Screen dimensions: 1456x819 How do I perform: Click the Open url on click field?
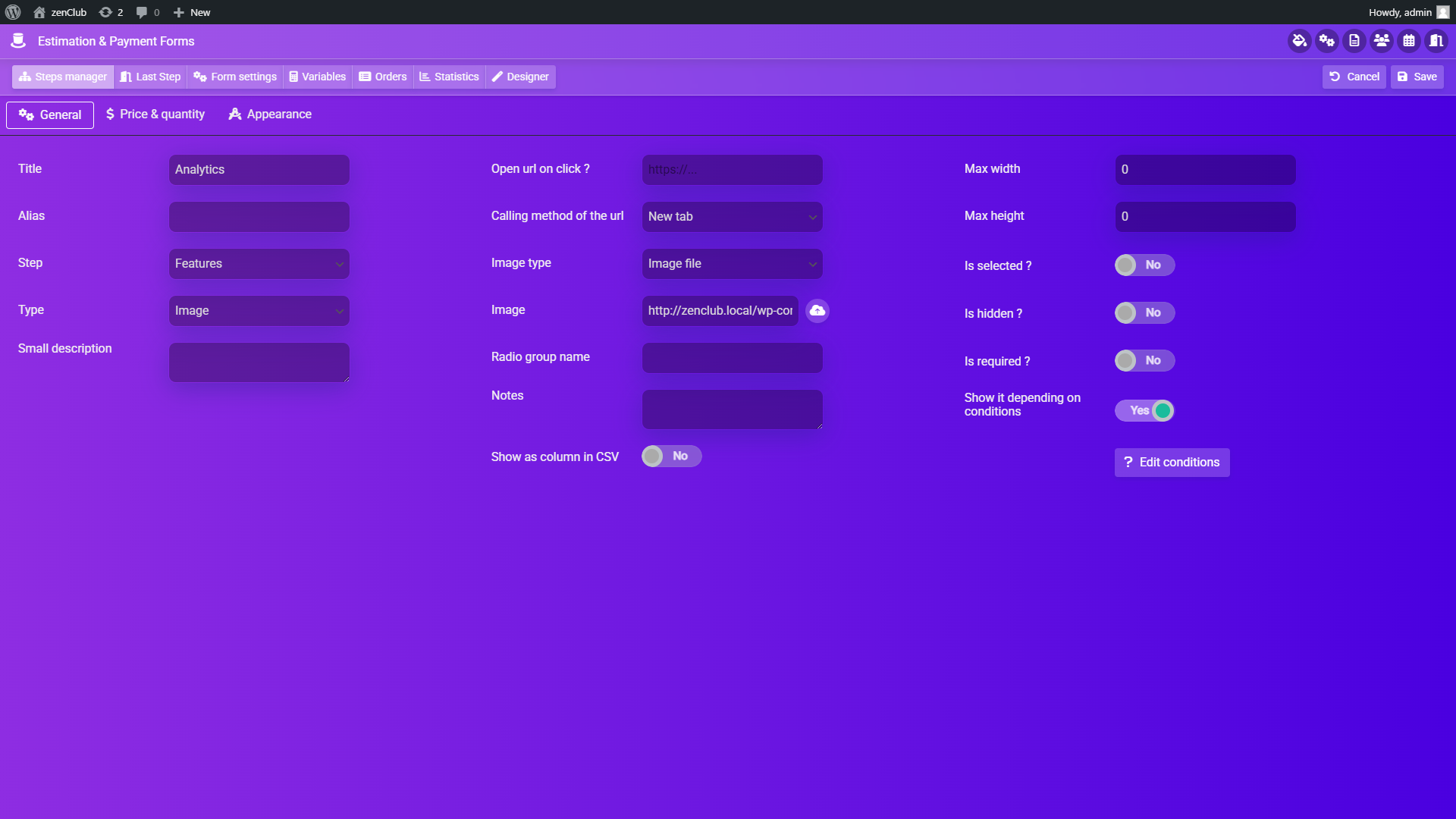(x=733, y=170)
